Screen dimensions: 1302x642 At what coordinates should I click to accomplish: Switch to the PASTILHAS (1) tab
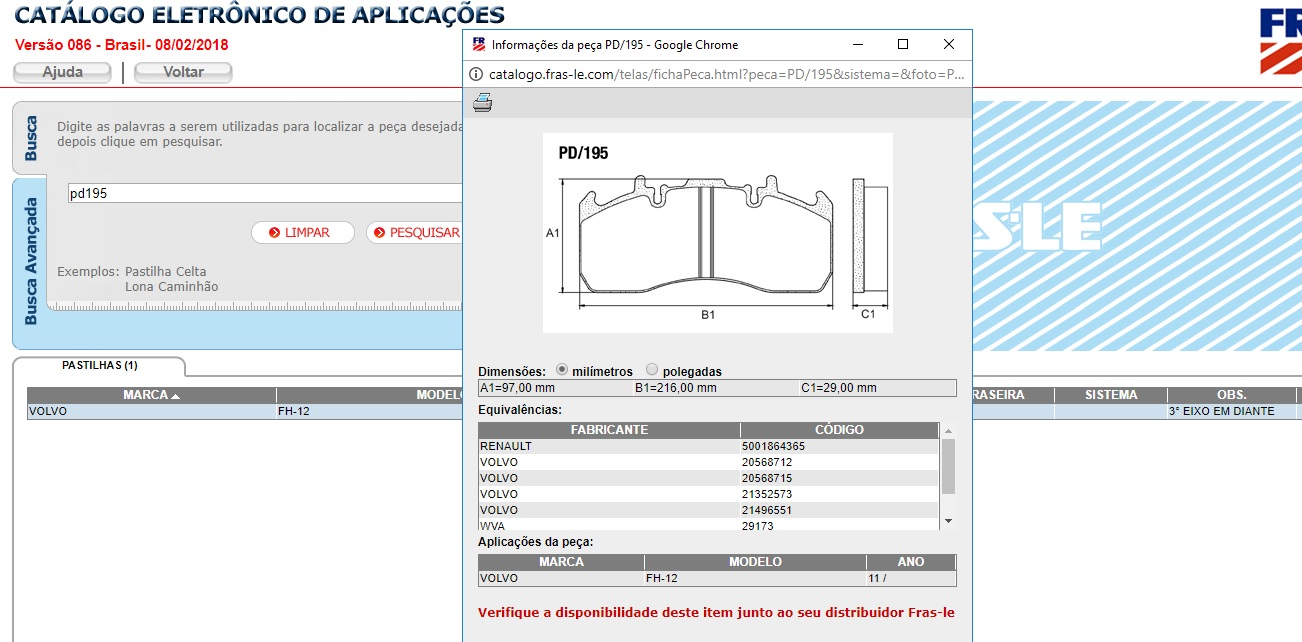(x=100, y=366)
